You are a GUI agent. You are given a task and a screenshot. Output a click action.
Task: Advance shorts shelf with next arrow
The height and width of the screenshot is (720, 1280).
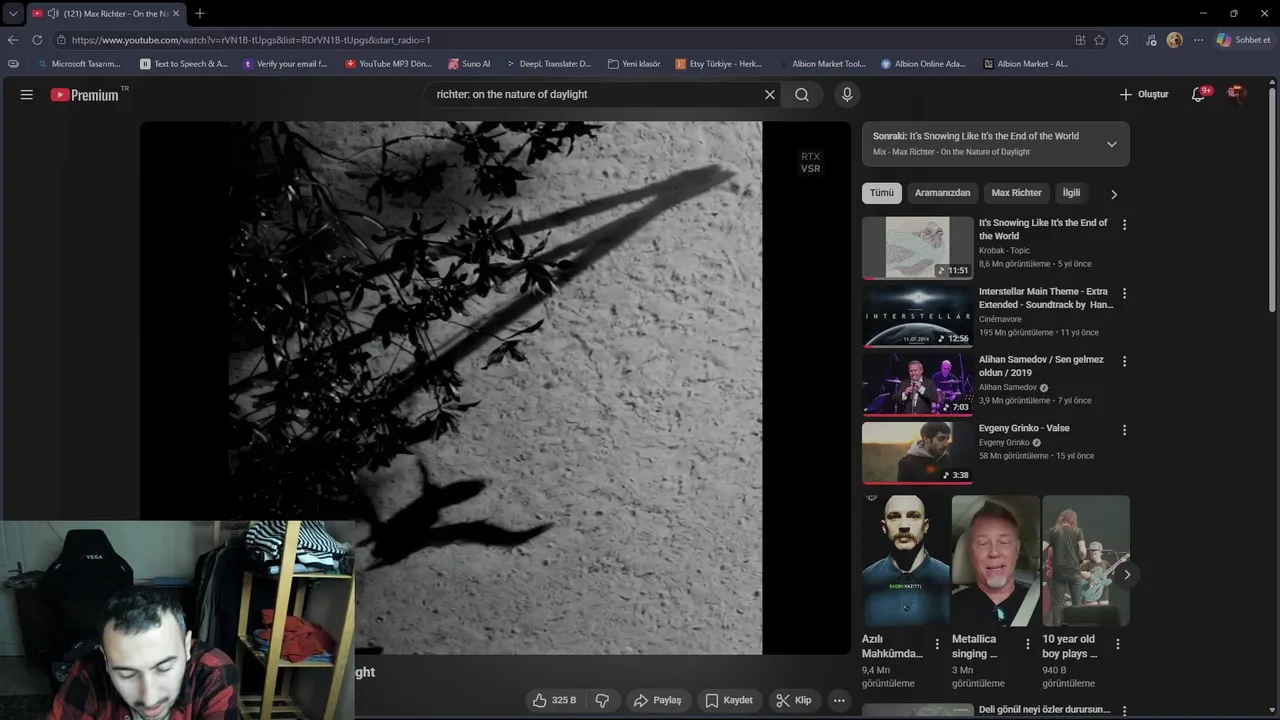(1126, 575)
